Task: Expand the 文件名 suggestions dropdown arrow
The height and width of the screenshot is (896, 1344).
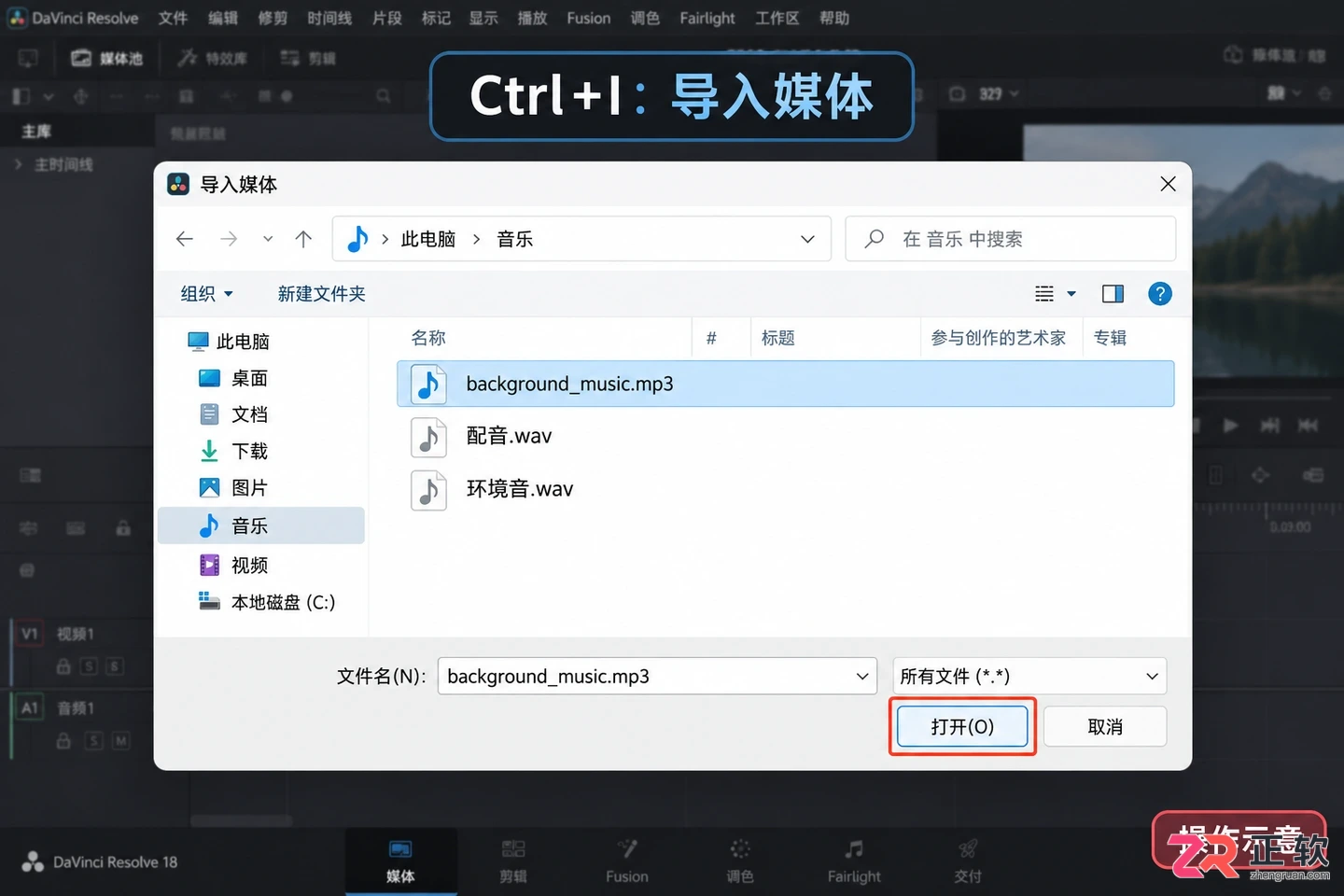Action: coord(862,677)
